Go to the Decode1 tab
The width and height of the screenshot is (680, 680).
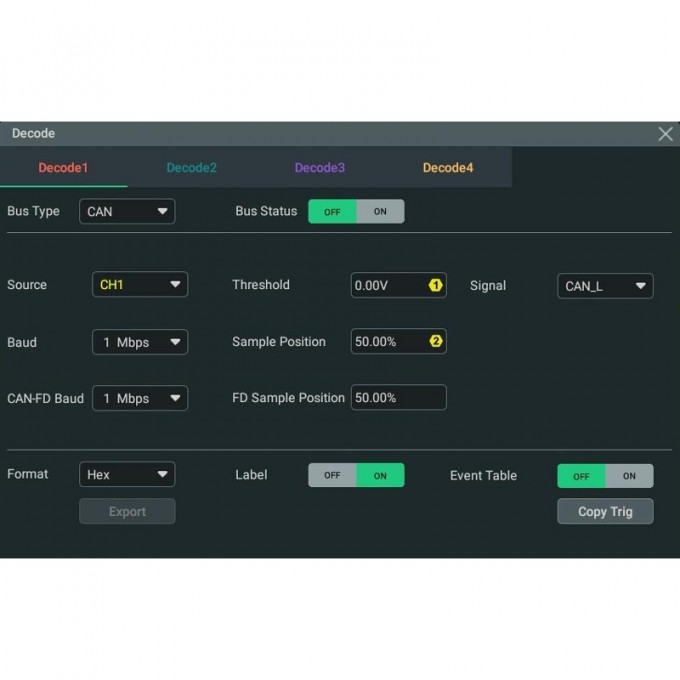coord(64,168)
